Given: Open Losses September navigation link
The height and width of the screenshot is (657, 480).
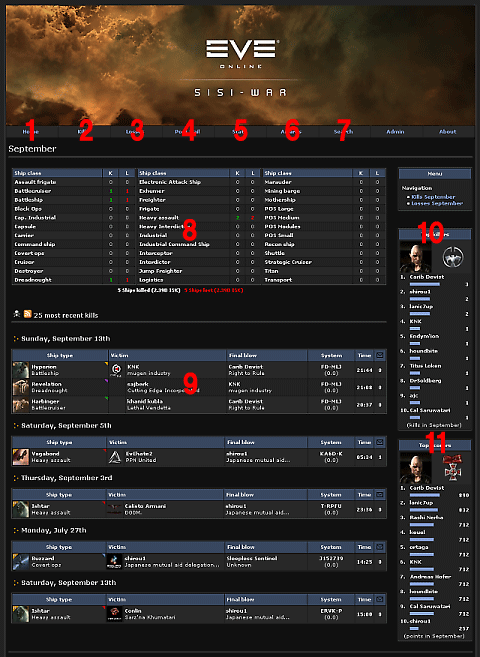Looking at the screenshot, I should (437, 203).
